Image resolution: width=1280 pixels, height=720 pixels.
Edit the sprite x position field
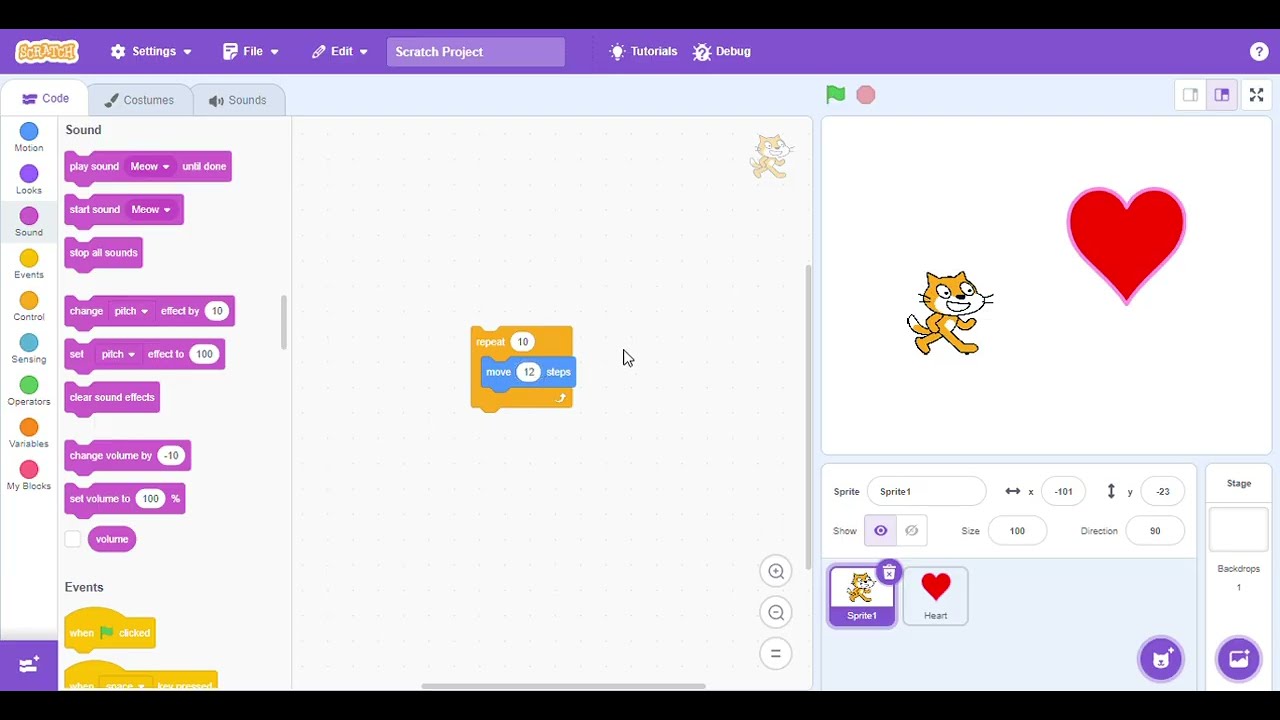1063,491
